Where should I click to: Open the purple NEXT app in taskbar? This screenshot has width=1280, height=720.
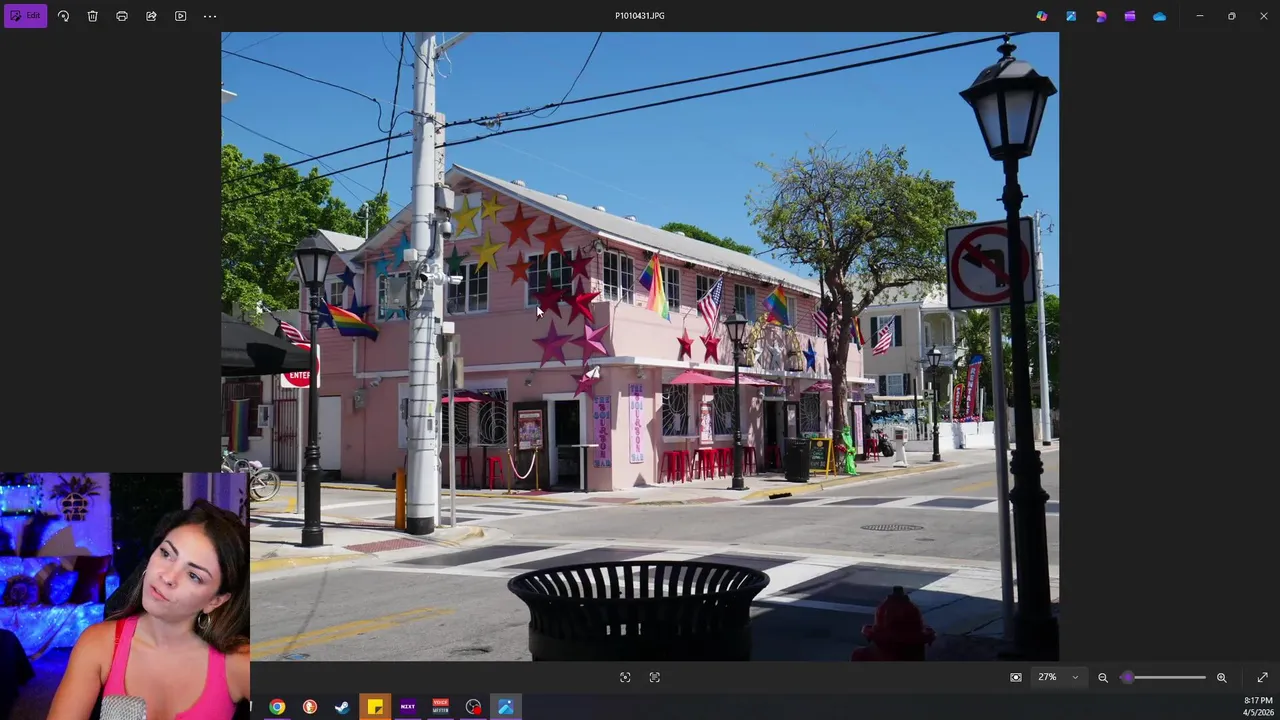(408, 707)
